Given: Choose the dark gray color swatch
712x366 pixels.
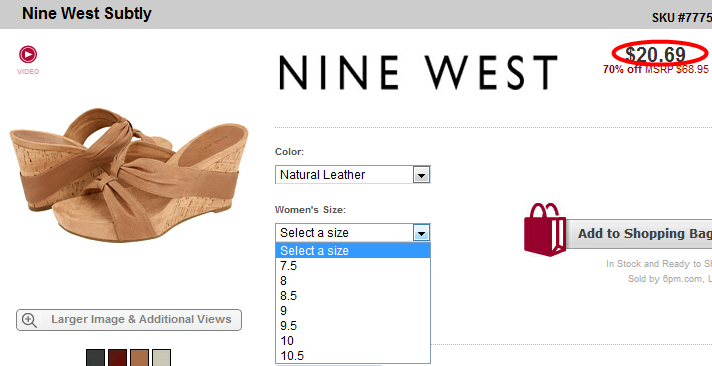Looking at the screenshot, I should coord(95,358).
